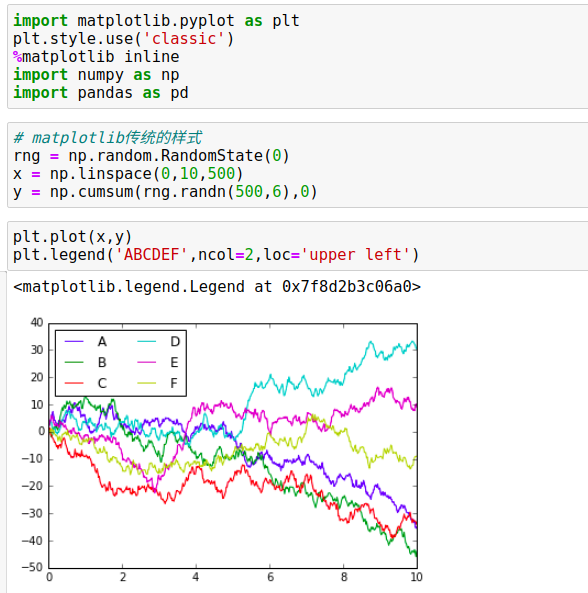Click the y-axis tick label '40'

tap(37, 323)
